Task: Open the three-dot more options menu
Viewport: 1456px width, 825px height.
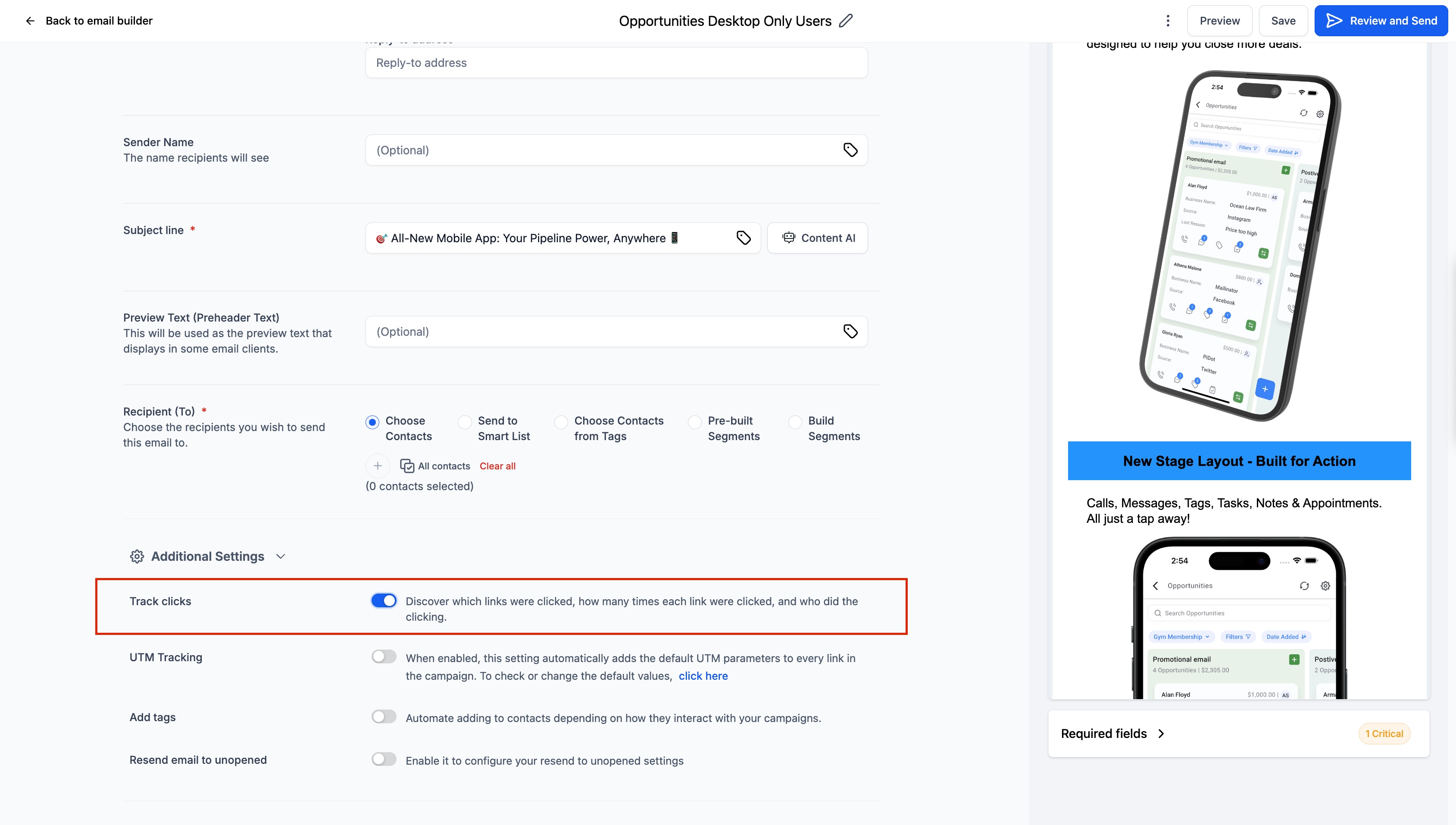Action: (x=1168, y=21)
